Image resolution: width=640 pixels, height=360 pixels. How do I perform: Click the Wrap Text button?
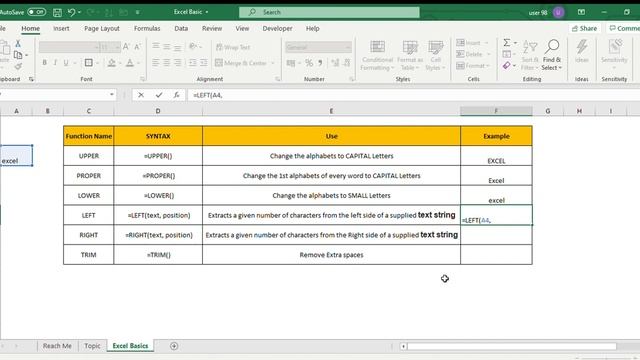tap(233, 47)
